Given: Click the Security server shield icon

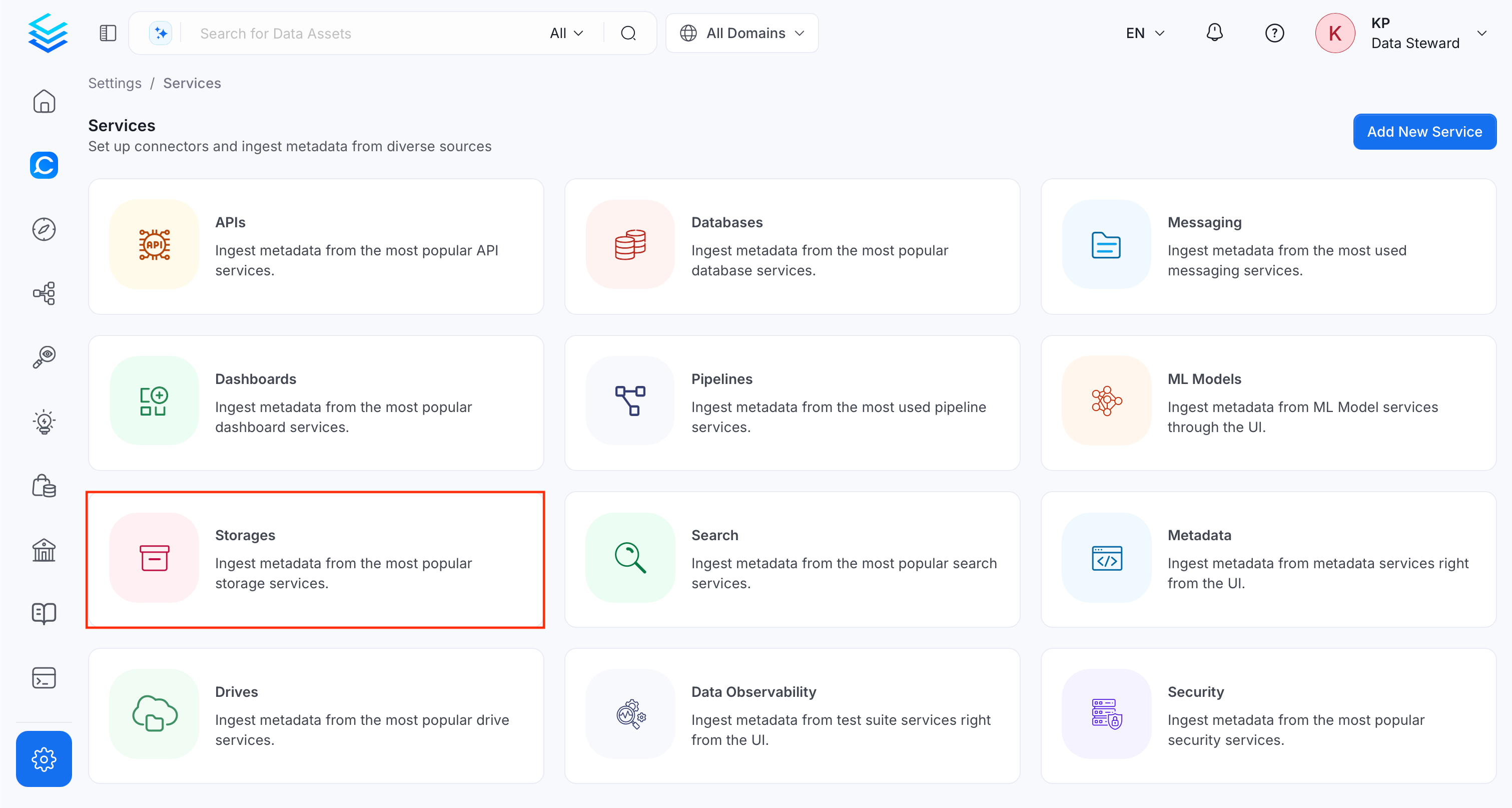Looking at the screenshot, I should tap(1106, 714).
